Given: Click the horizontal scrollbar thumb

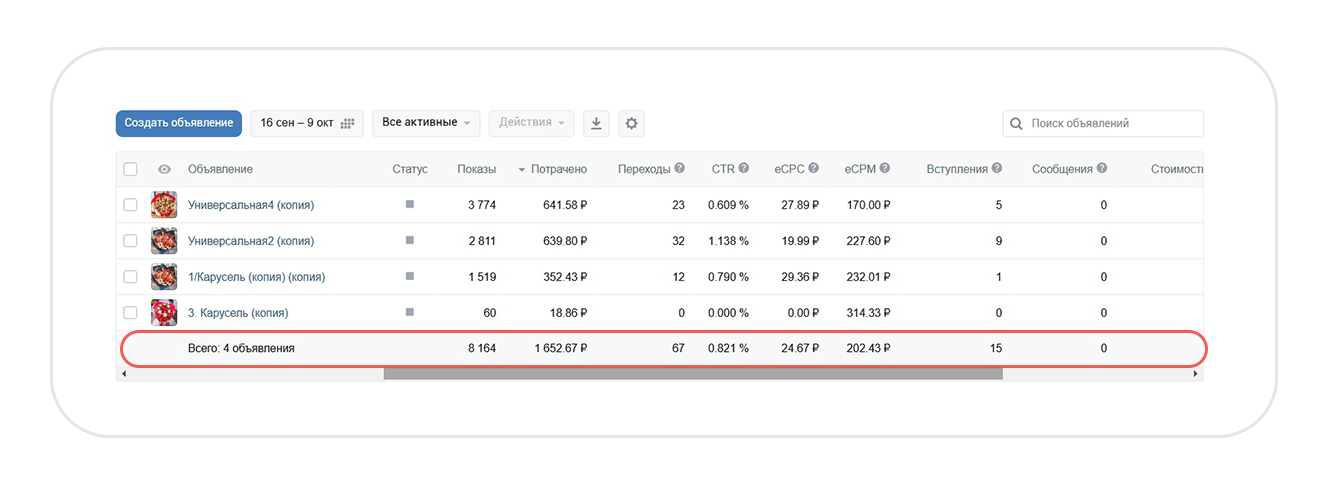Looking at the screenshot, I should (x=692, y=374).
